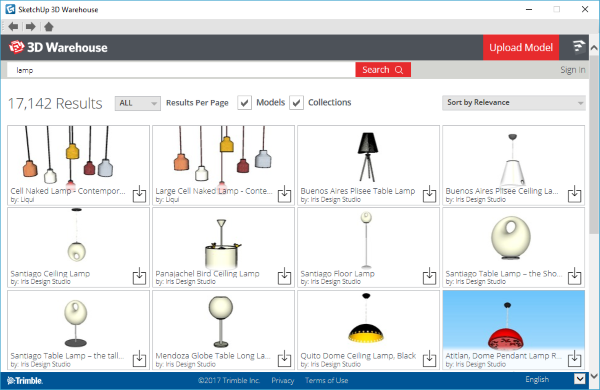The height and width of the screenshot is (390, 600).
Task: Download Large Cell Naked Lamp model
Action: tap(284, 194)
